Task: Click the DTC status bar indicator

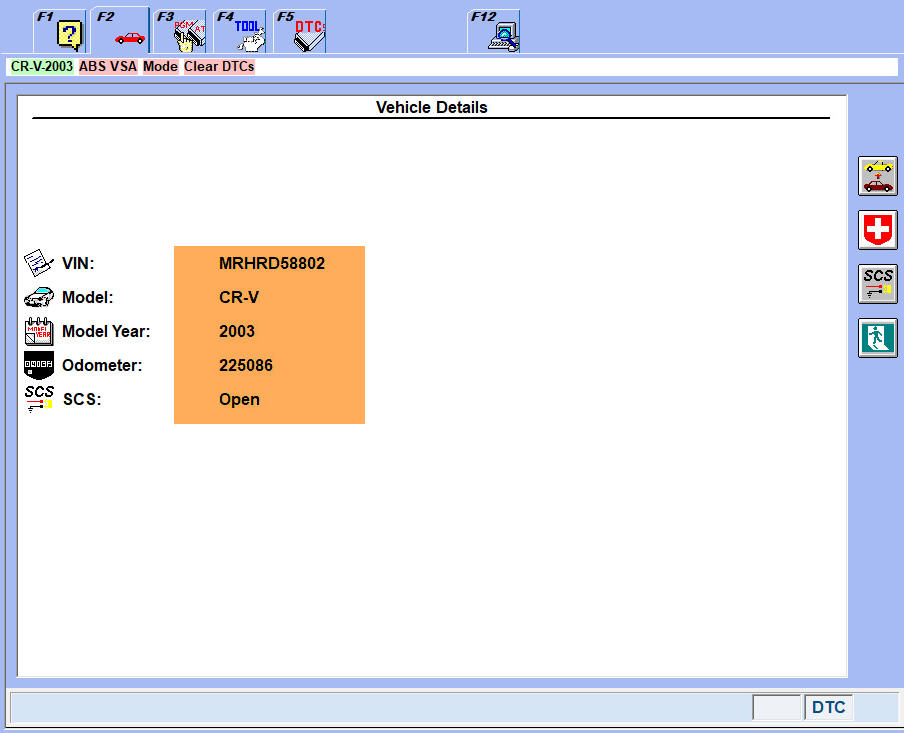Action: (x=828, y=707)
